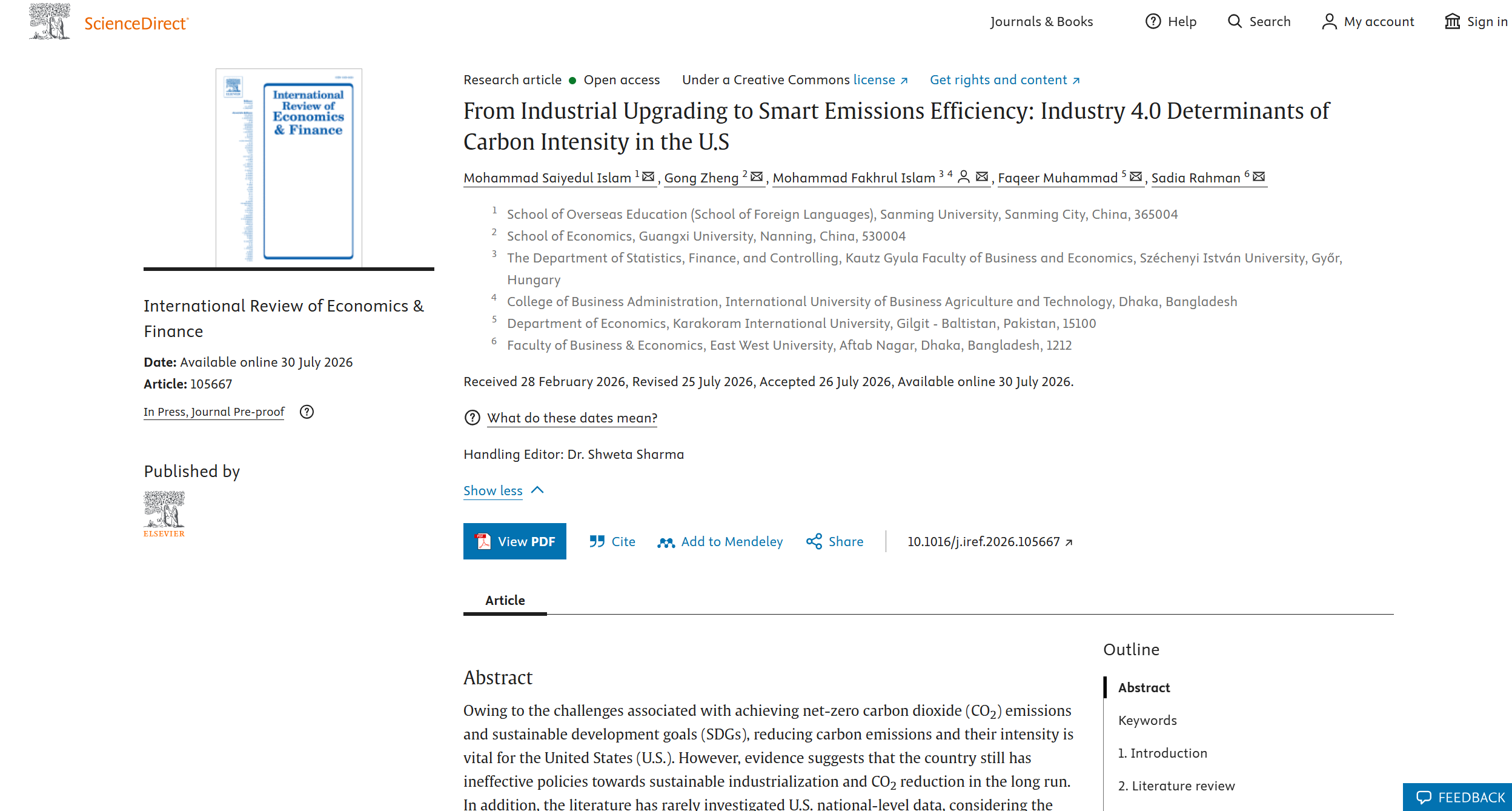Click Add to Mendeley
The height and width of the screenshot is (811, 1512).
[x=720, y=541]
